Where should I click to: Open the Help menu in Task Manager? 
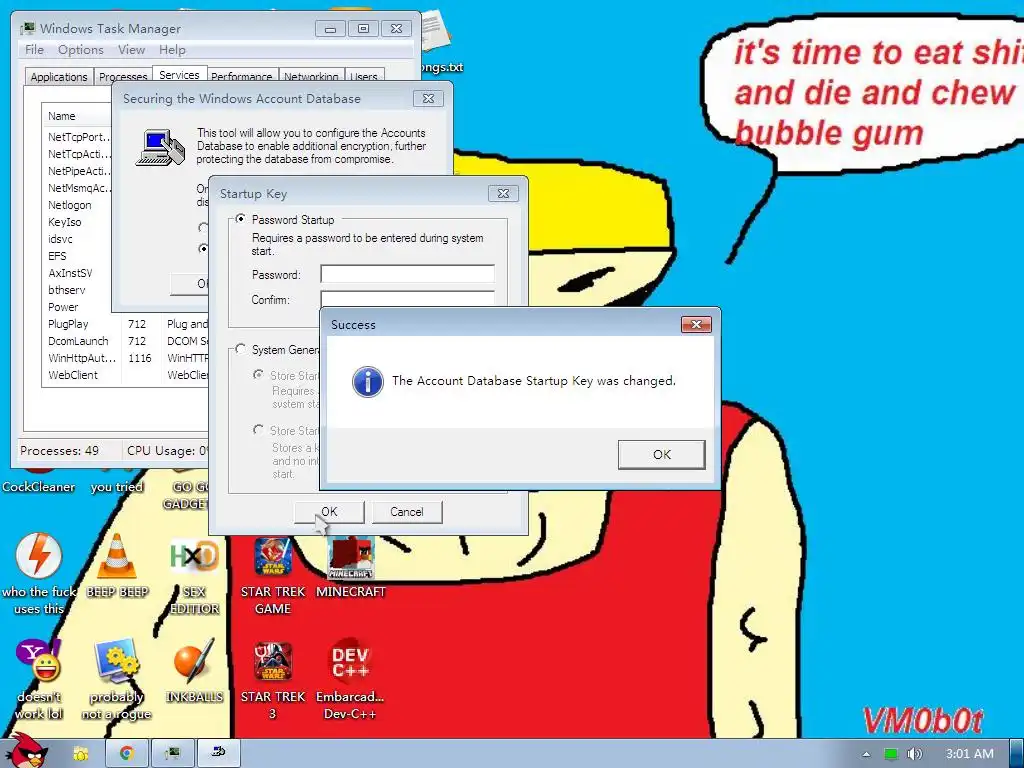click(x=172, y=50)
